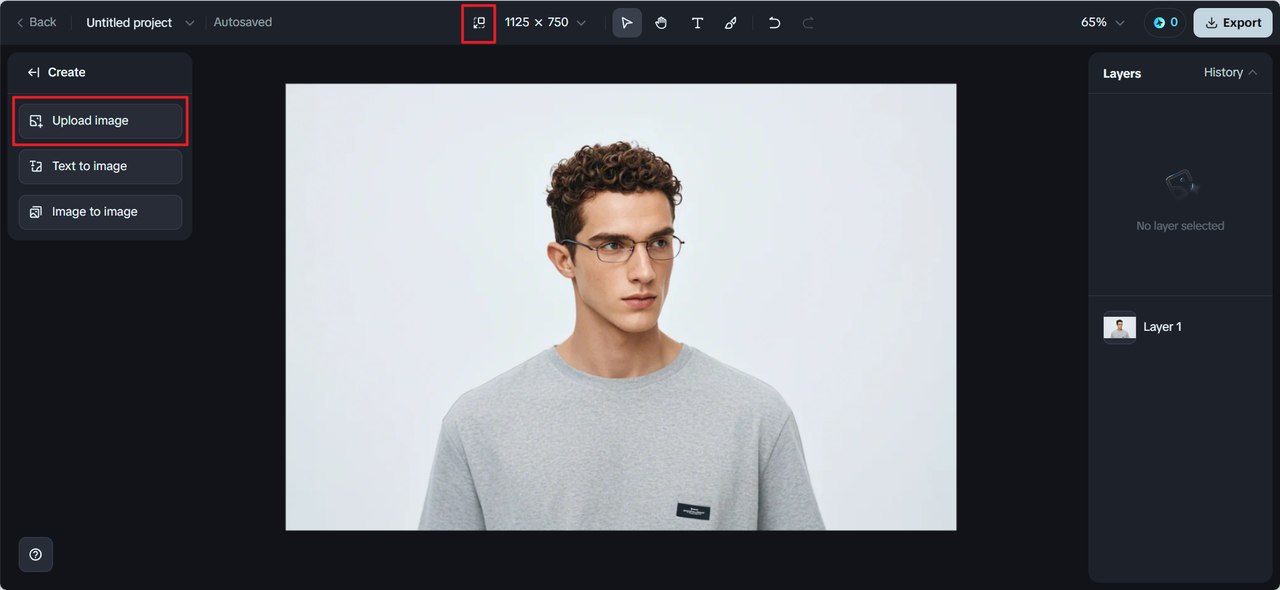Click the Autosaved status text

pyautogui.click(x=243, y=22)
